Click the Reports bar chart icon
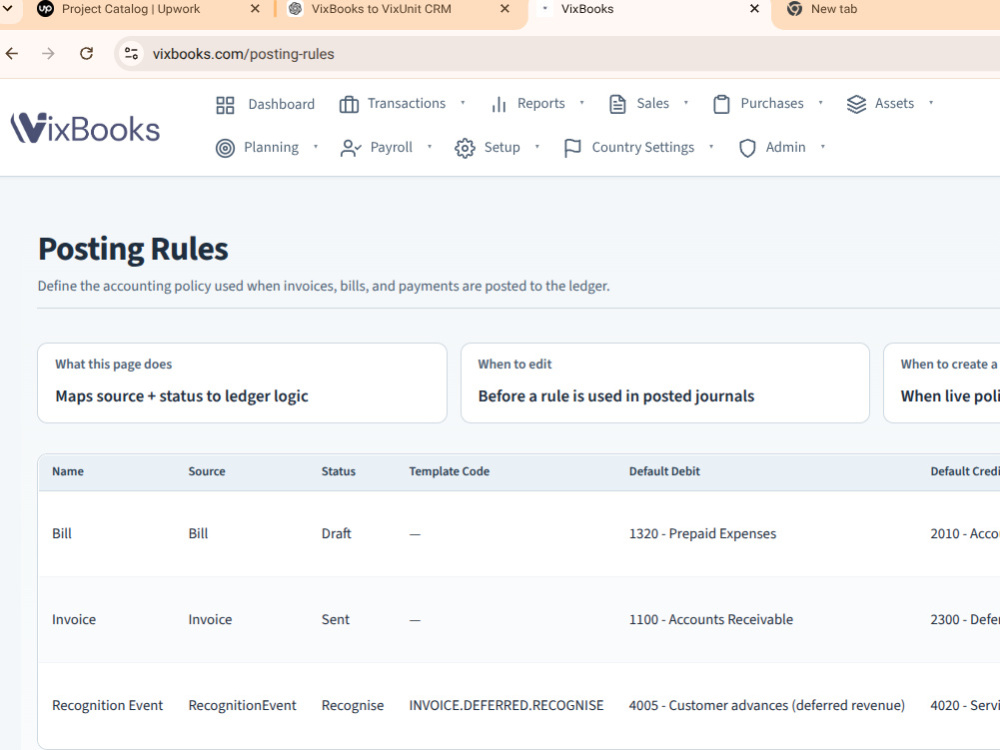The width and height of the screenshot is (1000, 750). [x=499, y=104]
